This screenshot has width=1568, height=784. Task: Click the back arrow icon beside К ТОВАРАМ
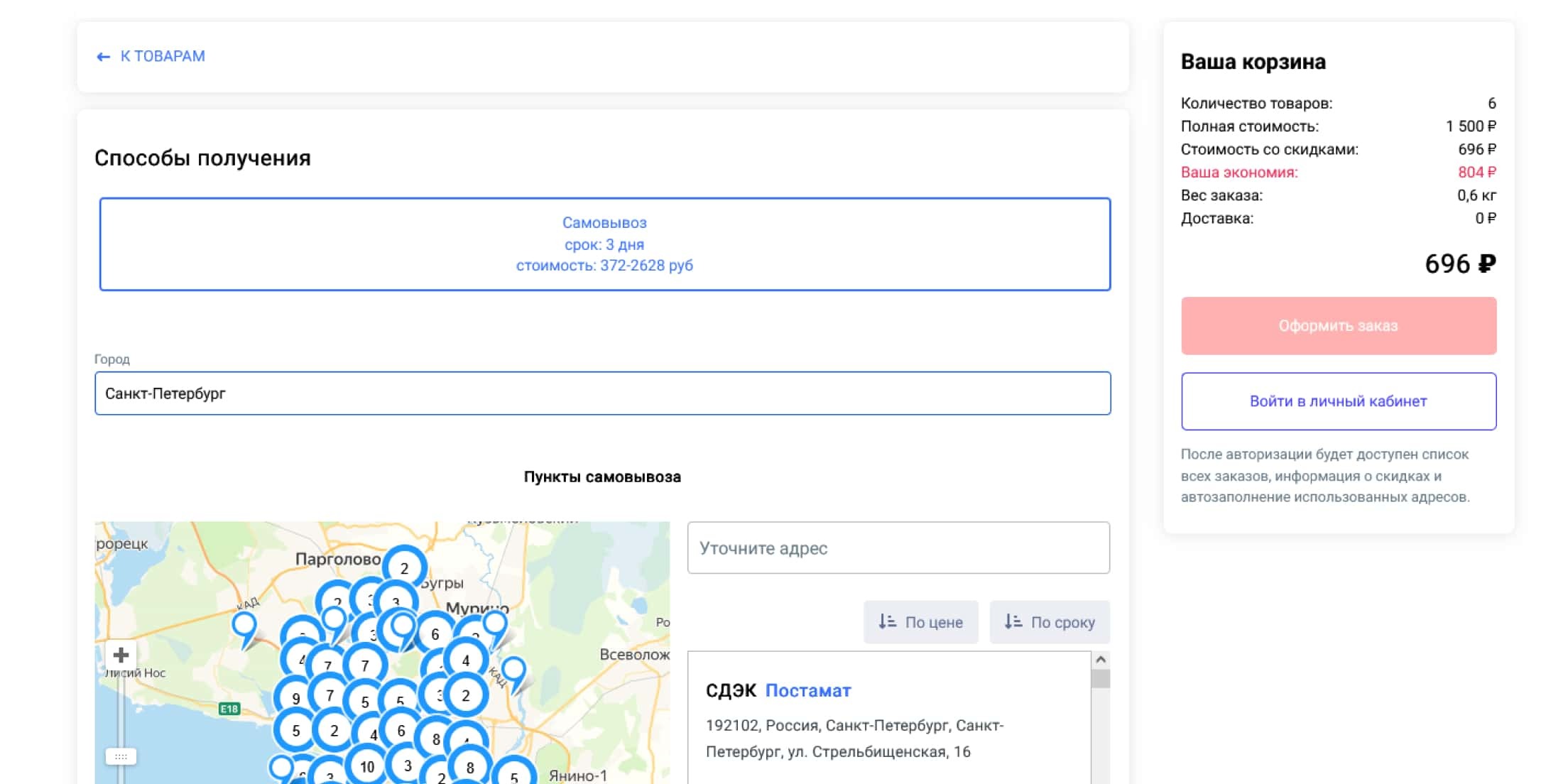click(103, 57)
